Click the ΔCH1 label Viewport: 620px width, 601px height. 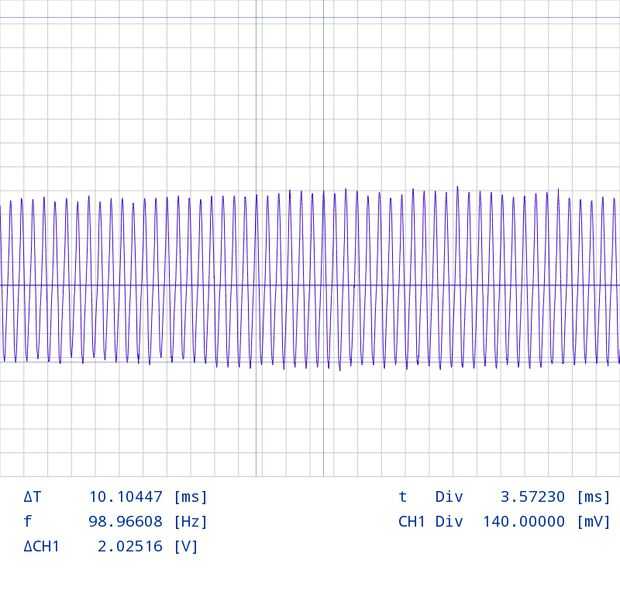pyautogui.click(x=42, y=546)
